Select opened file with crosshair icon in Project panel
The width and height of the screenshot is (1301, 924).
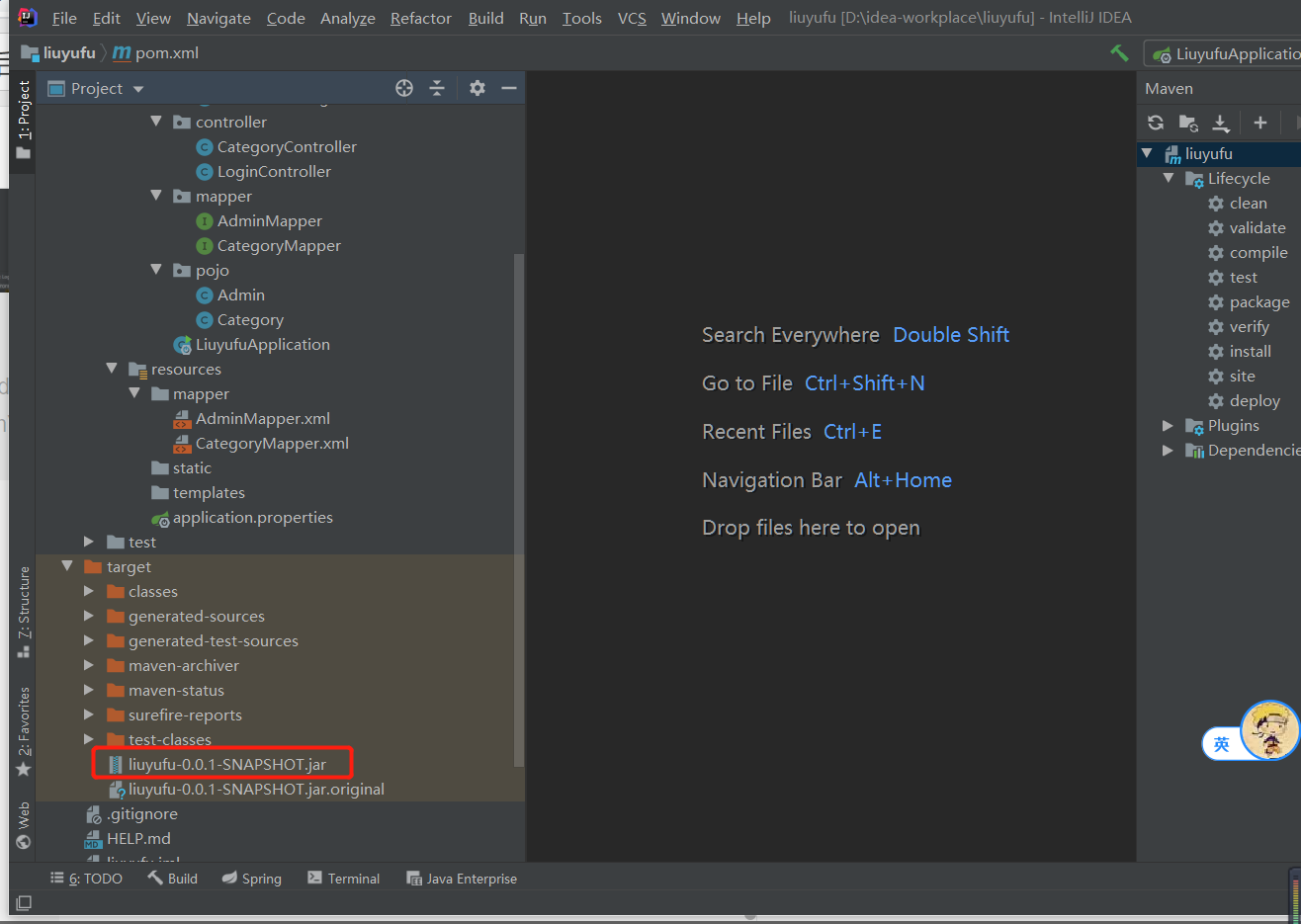click(403, 88)
